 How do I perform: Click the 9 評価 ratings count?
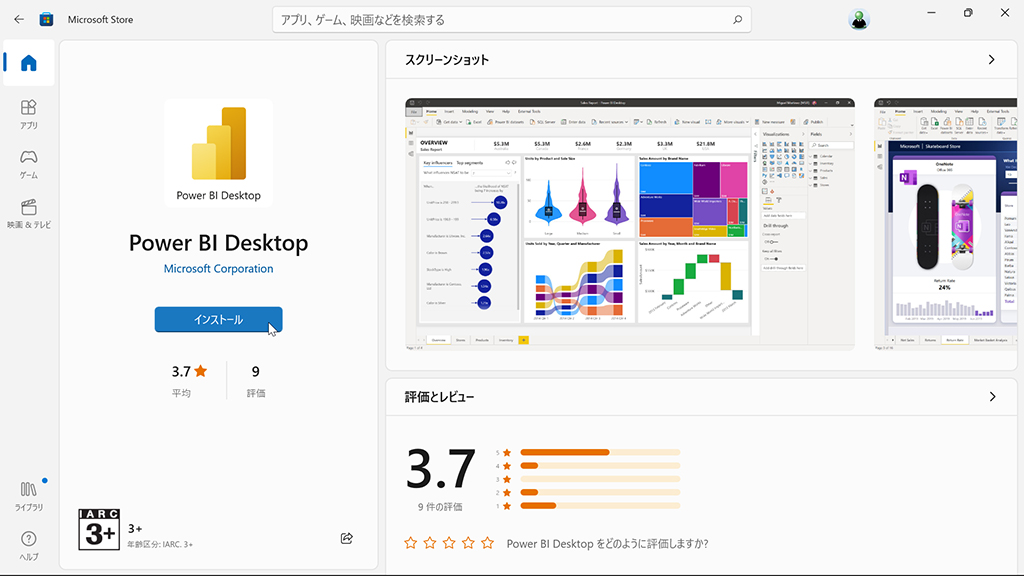pyautogui.click(x=255, y=381)
